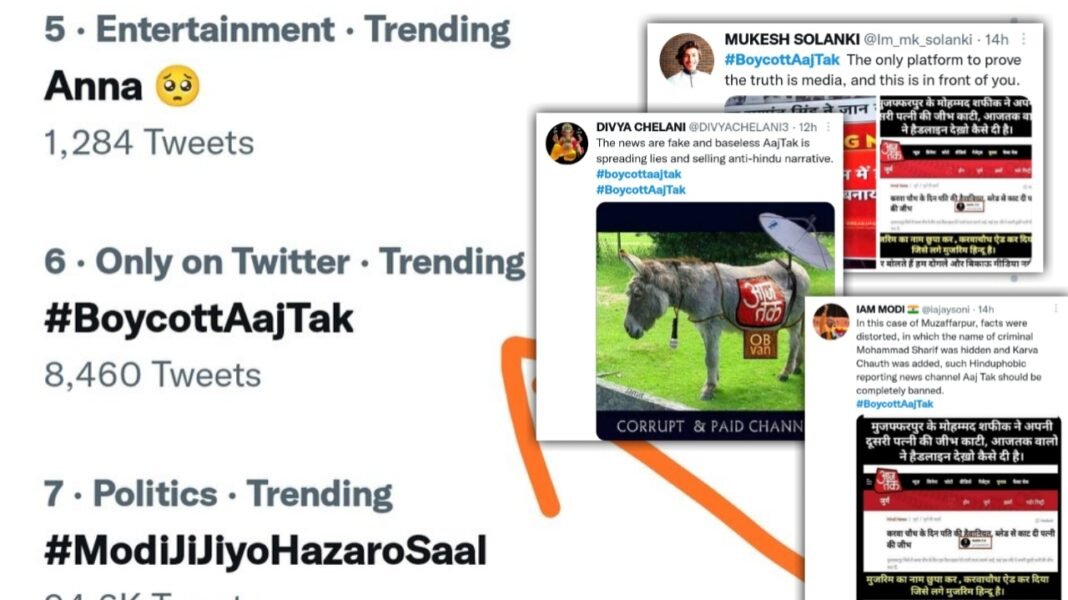
Task: Click Divya Chelani's profile avatar
Action: pos(565,142)
